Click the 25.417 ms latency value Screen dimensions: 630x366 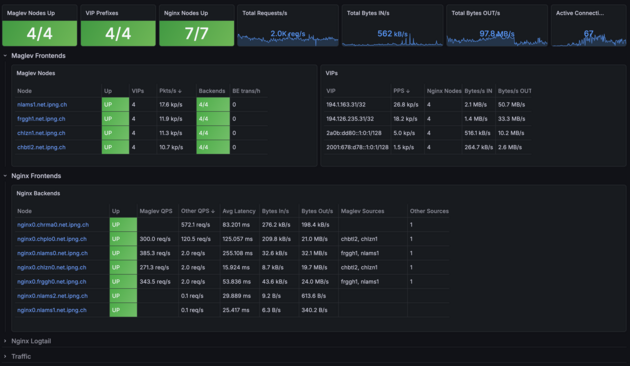236,310
